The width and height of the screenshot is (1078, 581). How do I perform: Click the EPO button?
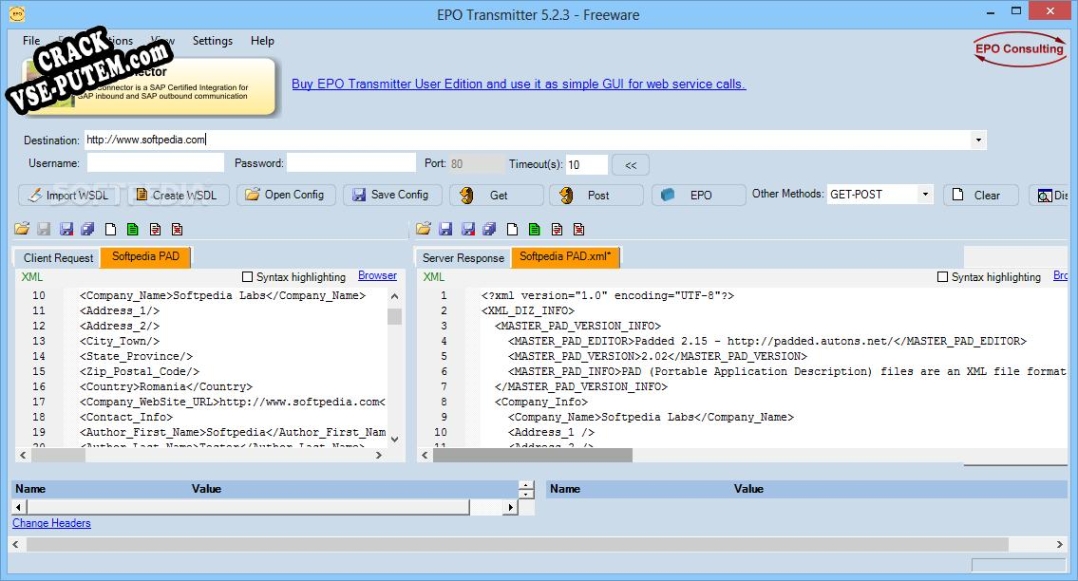[698, 195]
